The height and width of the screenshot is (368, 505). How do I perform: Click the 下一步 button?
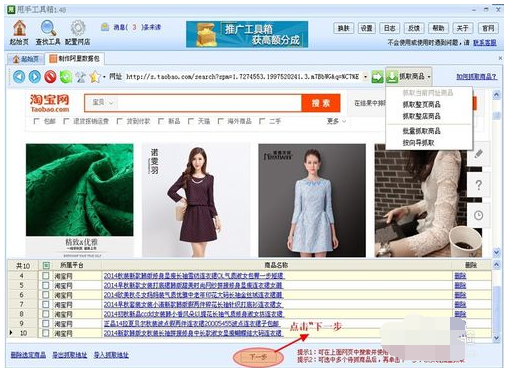pos(258,357)
